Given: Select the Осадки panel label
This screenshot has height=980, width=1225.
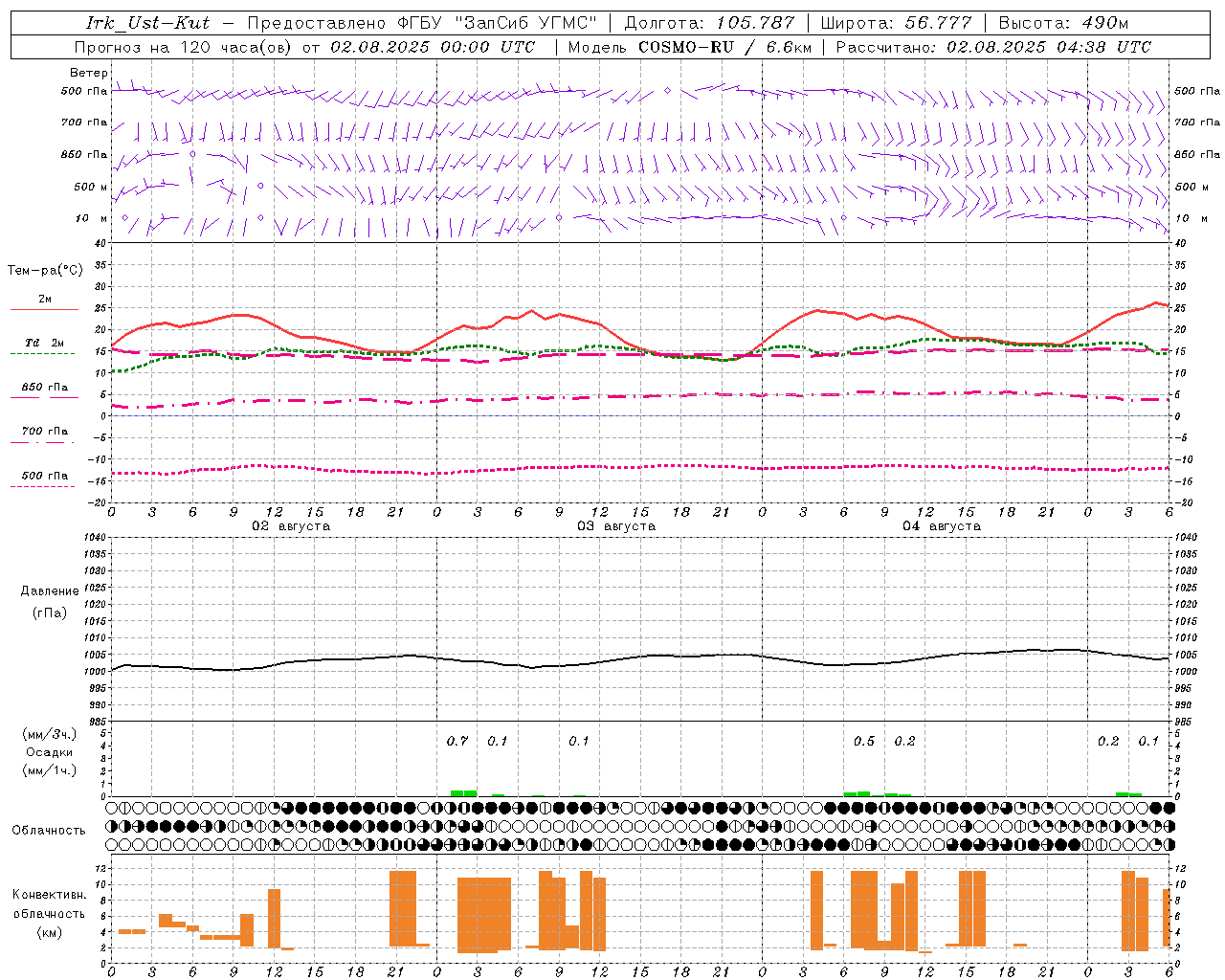Looking at the screenshot, I should click(49, 752).
